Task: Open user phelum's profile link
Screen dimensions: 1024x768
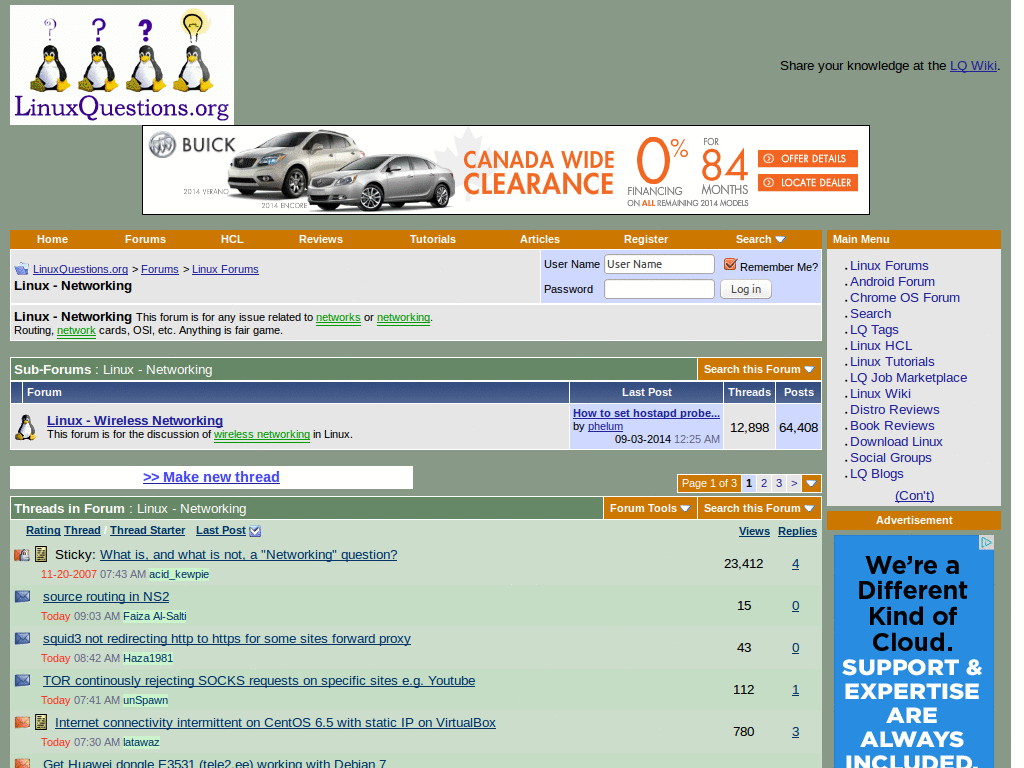Action: point(605,426)
